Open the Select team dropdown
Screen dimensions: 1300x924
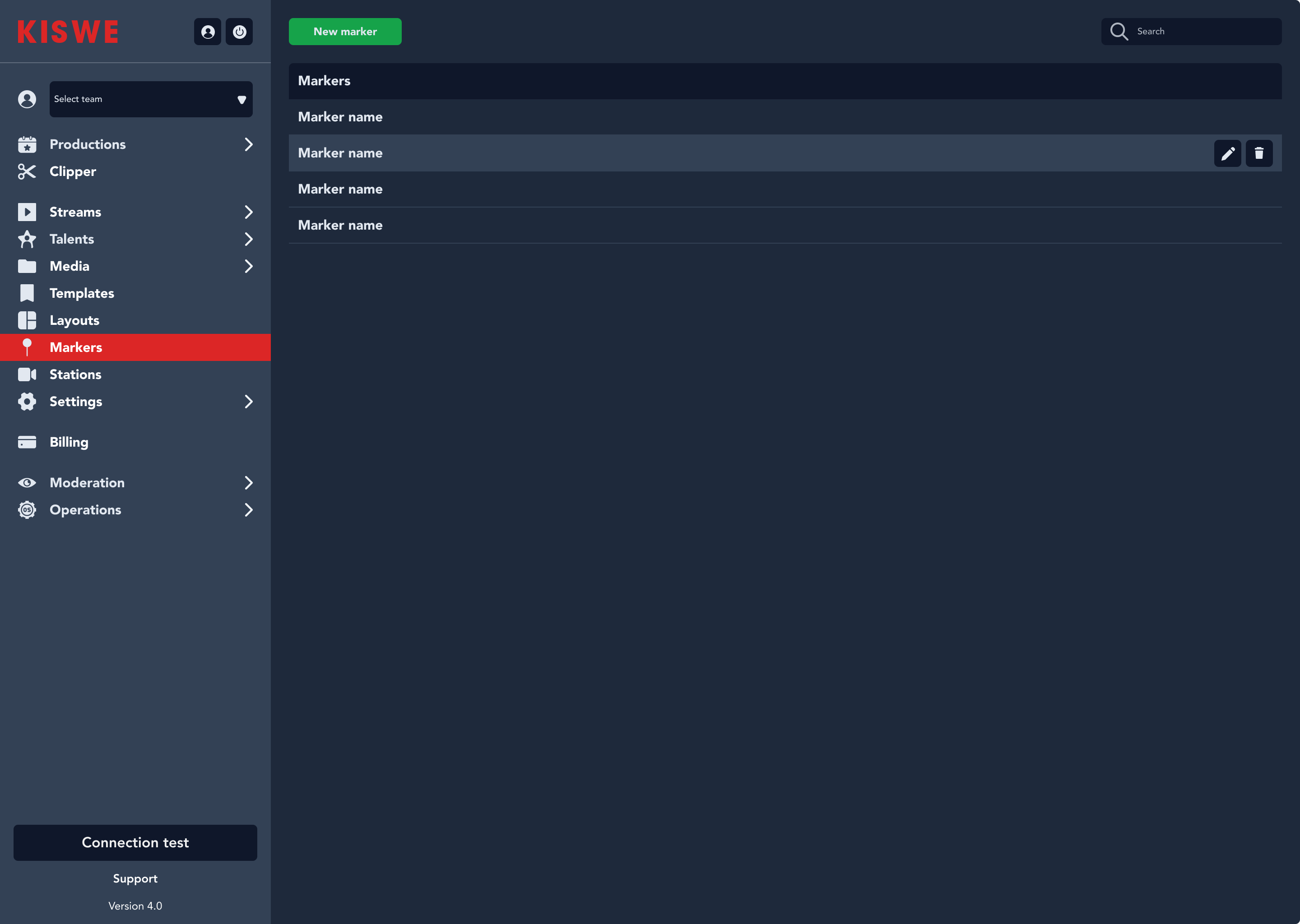click(x=151, y=99)
